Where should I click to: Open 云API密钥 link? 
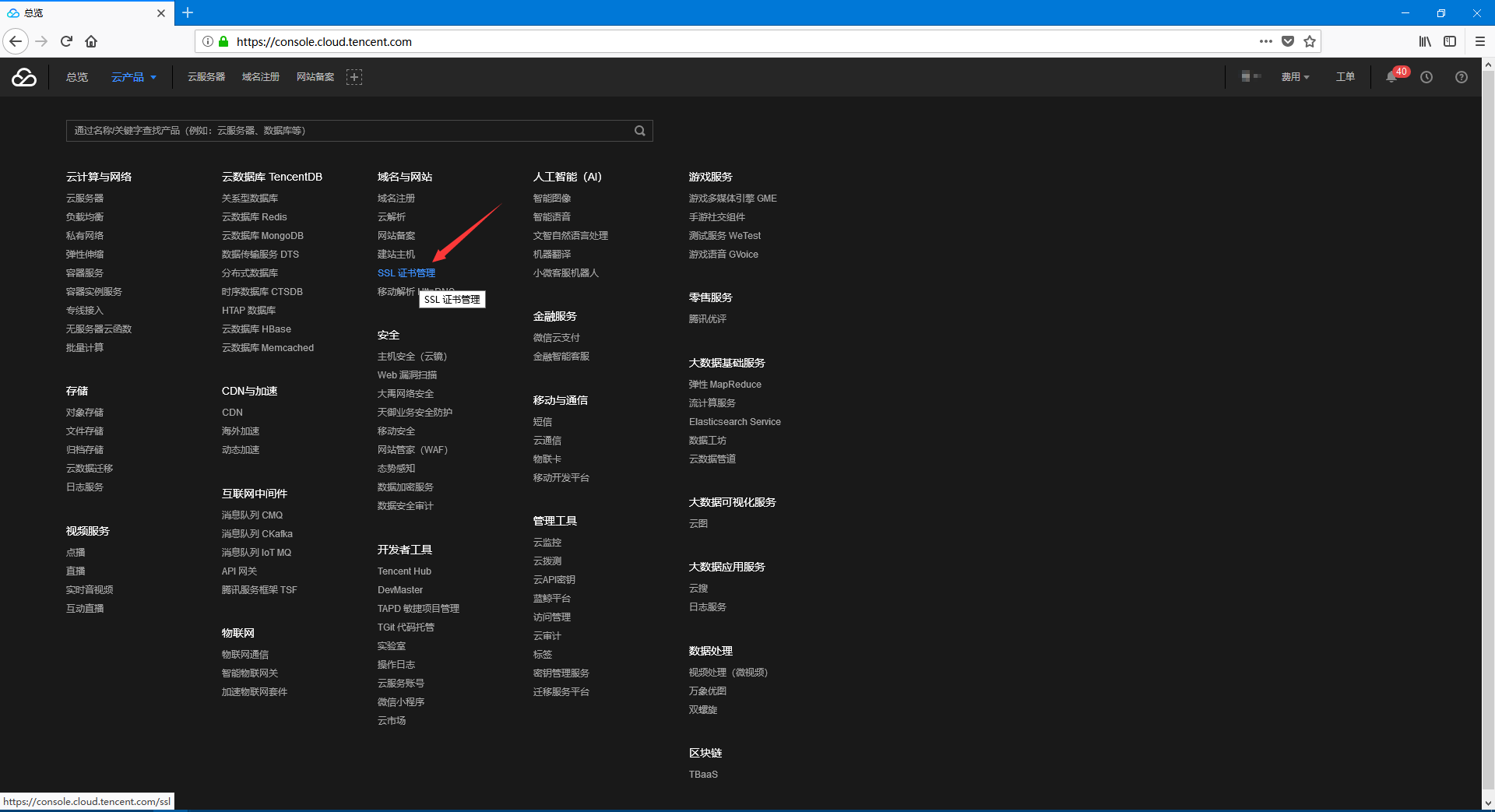554,580
